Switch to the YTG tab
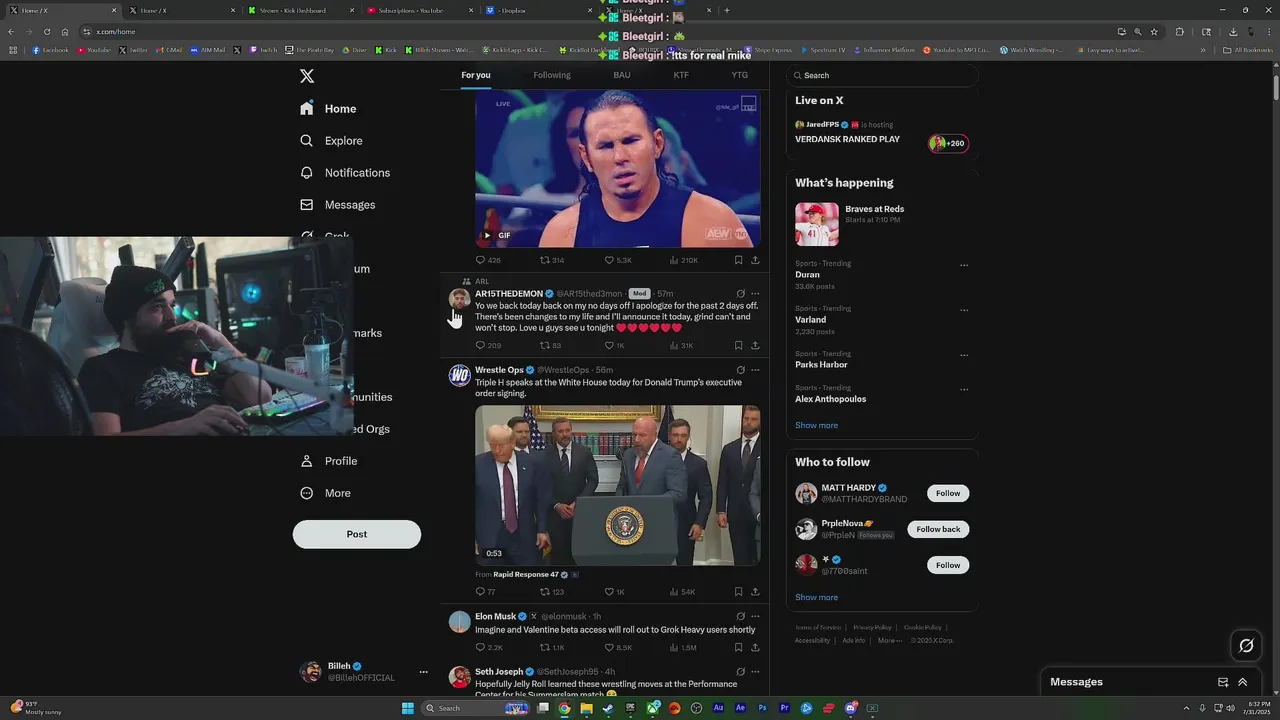Image resolution: width=1280 pixels, height=720 pixels. [740, 75]
